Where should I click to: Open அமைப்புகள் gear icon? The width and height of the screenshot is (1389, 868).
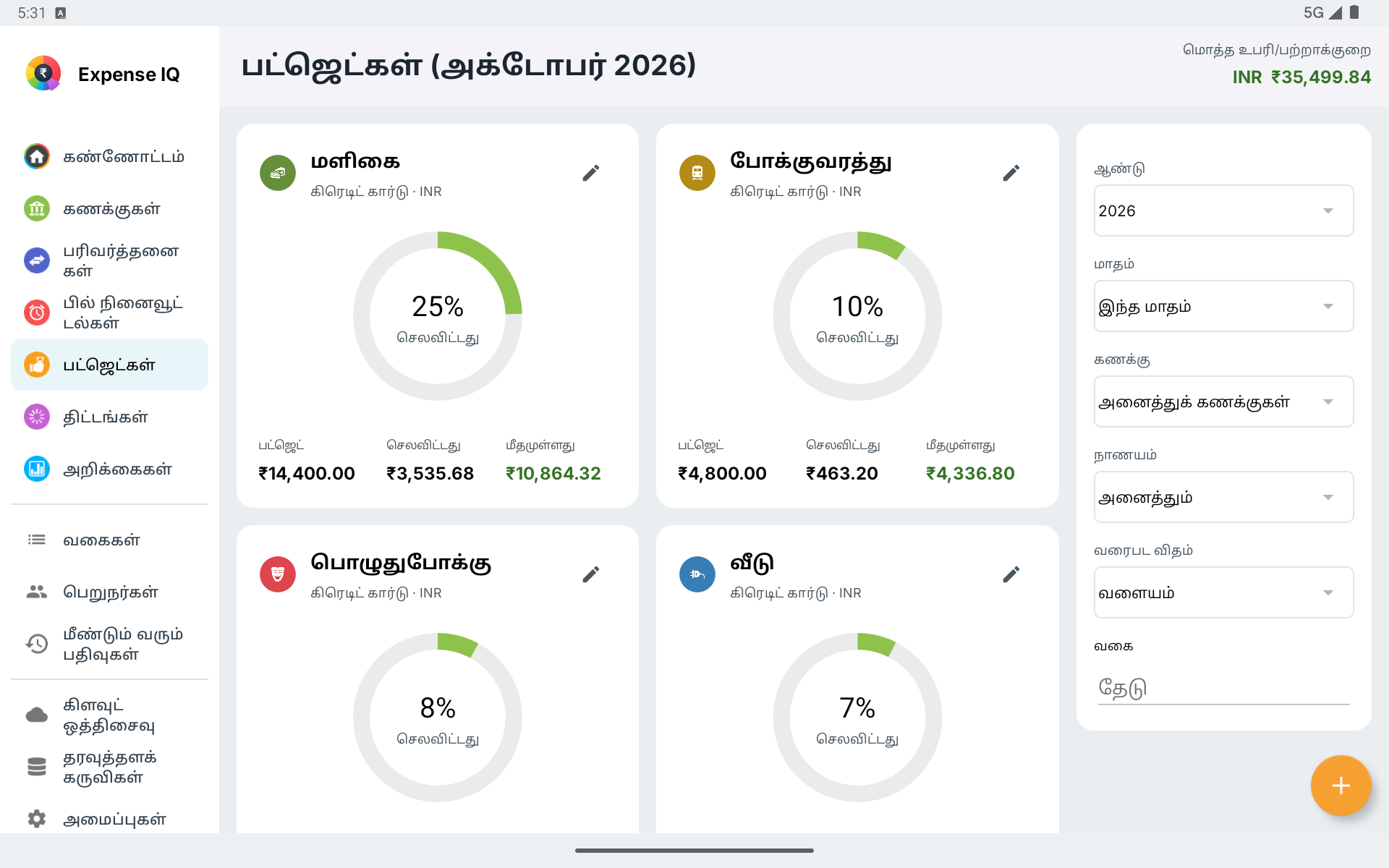click(37, 819)
